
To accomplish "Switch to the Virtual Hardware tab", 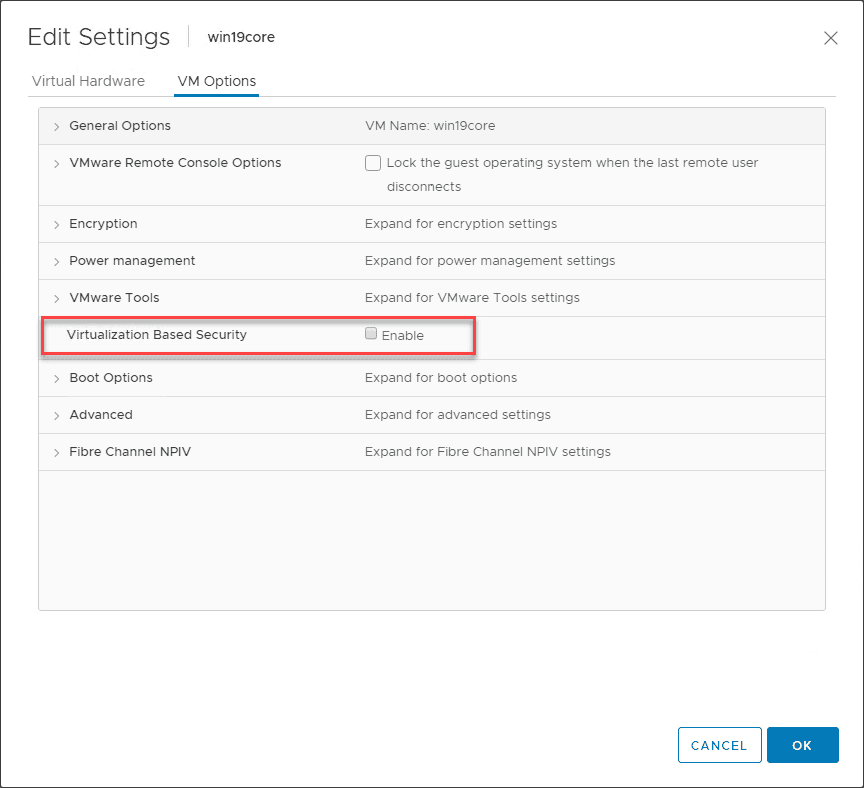I will pos(88,81).
